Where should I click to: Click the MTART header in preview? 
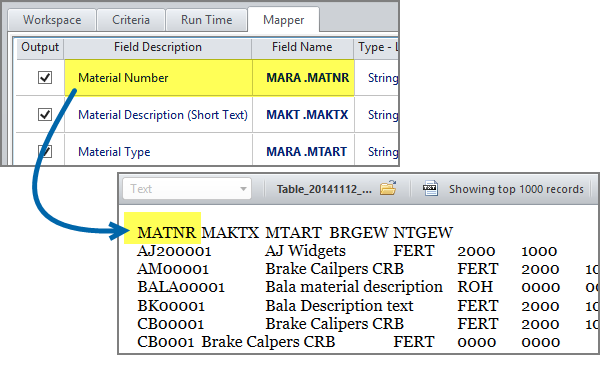pyautogui.click(x=293, y=232)
